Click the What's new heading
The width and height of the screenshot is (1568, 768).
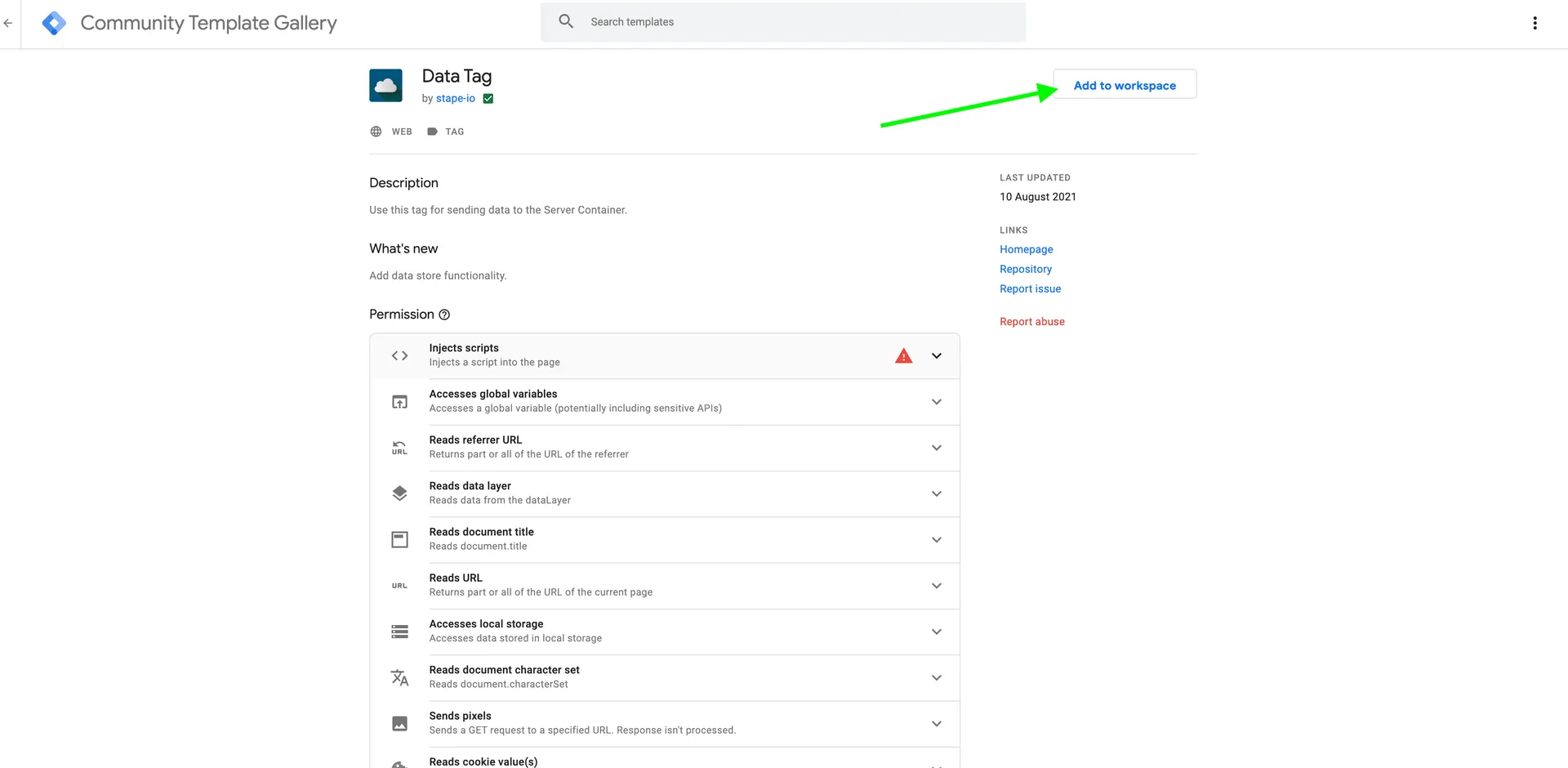point(403,248)
